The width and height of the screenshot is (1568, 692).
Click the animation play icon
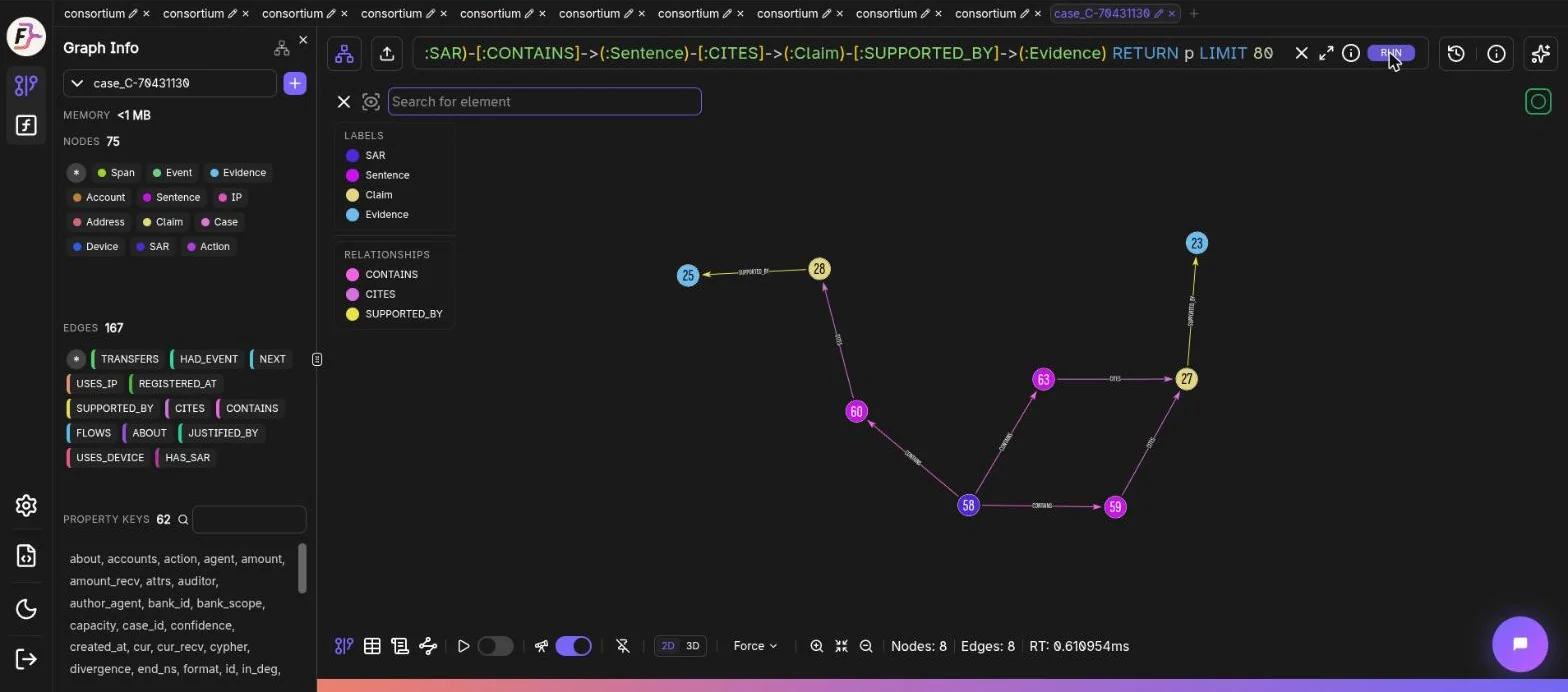pyautogui.click(x=463, y=646)
